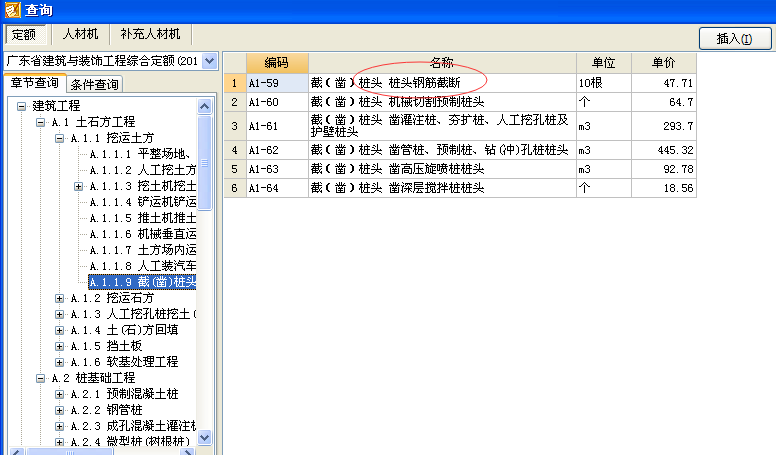Expand the A.2.3 成孔混凝土灌注桩 node

coord(59,426)
